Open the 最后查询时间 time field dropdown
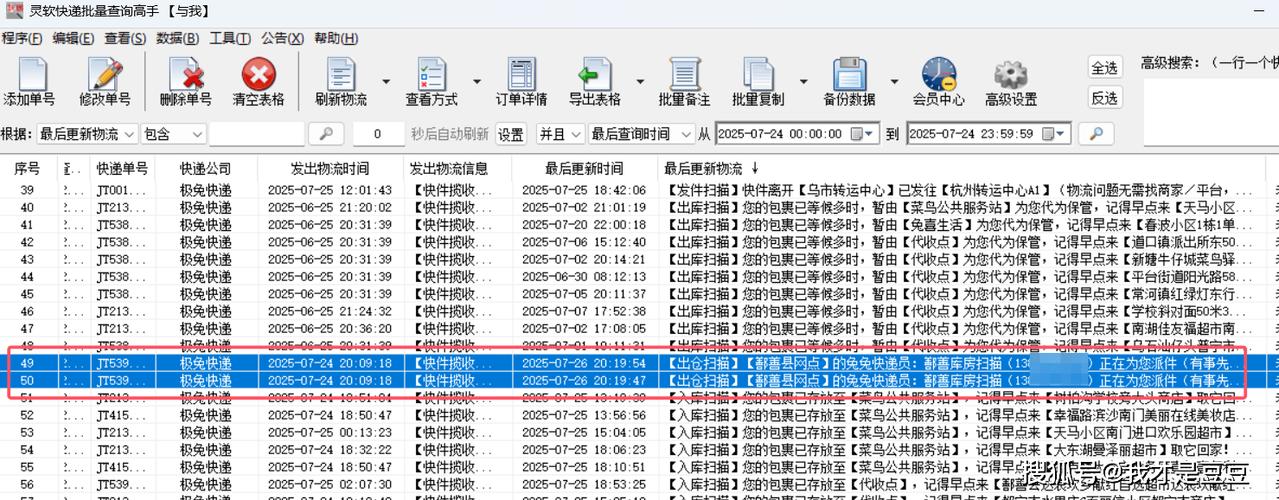The image size is (1279, 500). pos(639,134)
